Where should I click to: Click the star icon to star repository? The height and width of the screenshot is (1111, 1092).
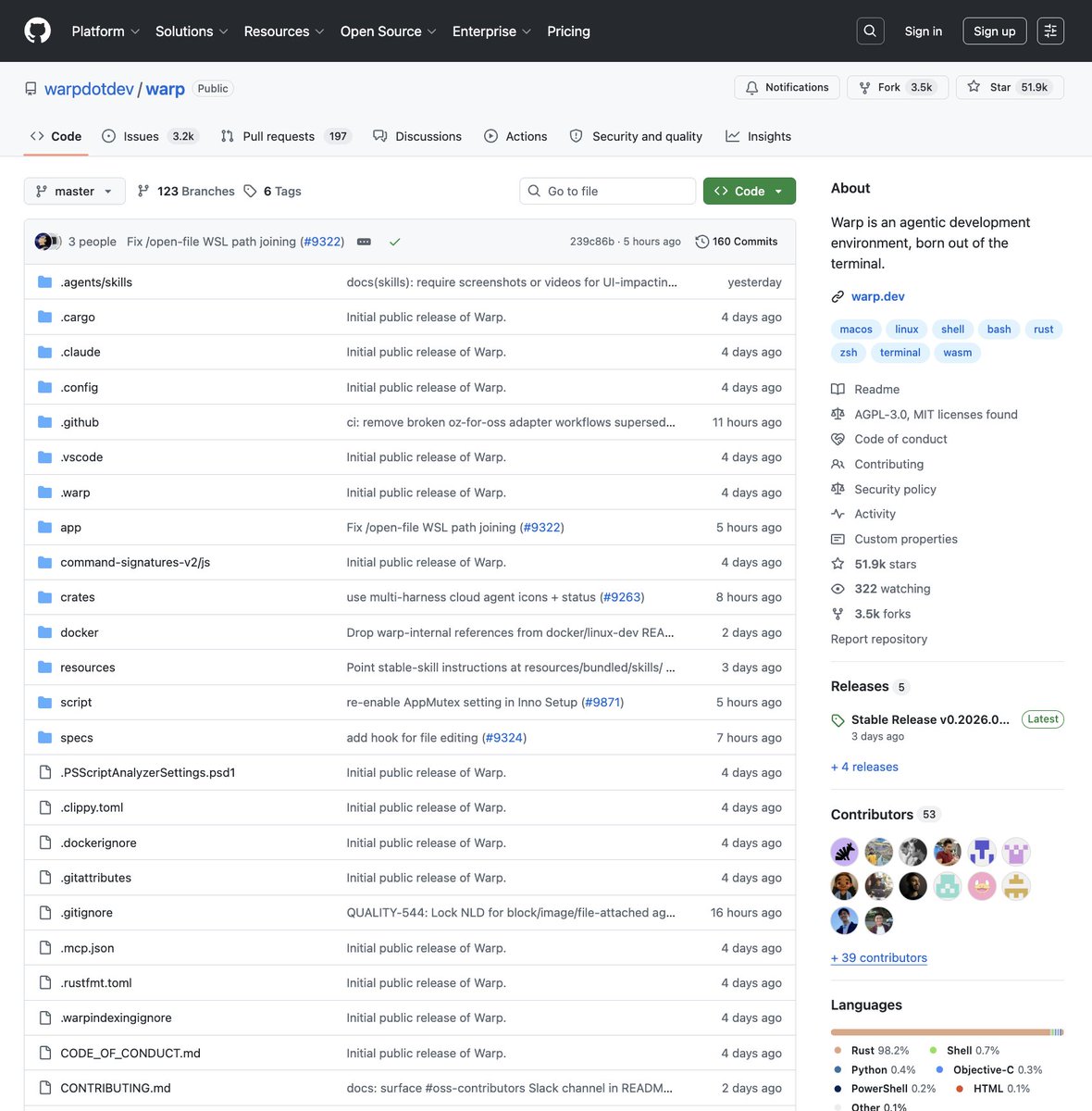tap(974, 86)
